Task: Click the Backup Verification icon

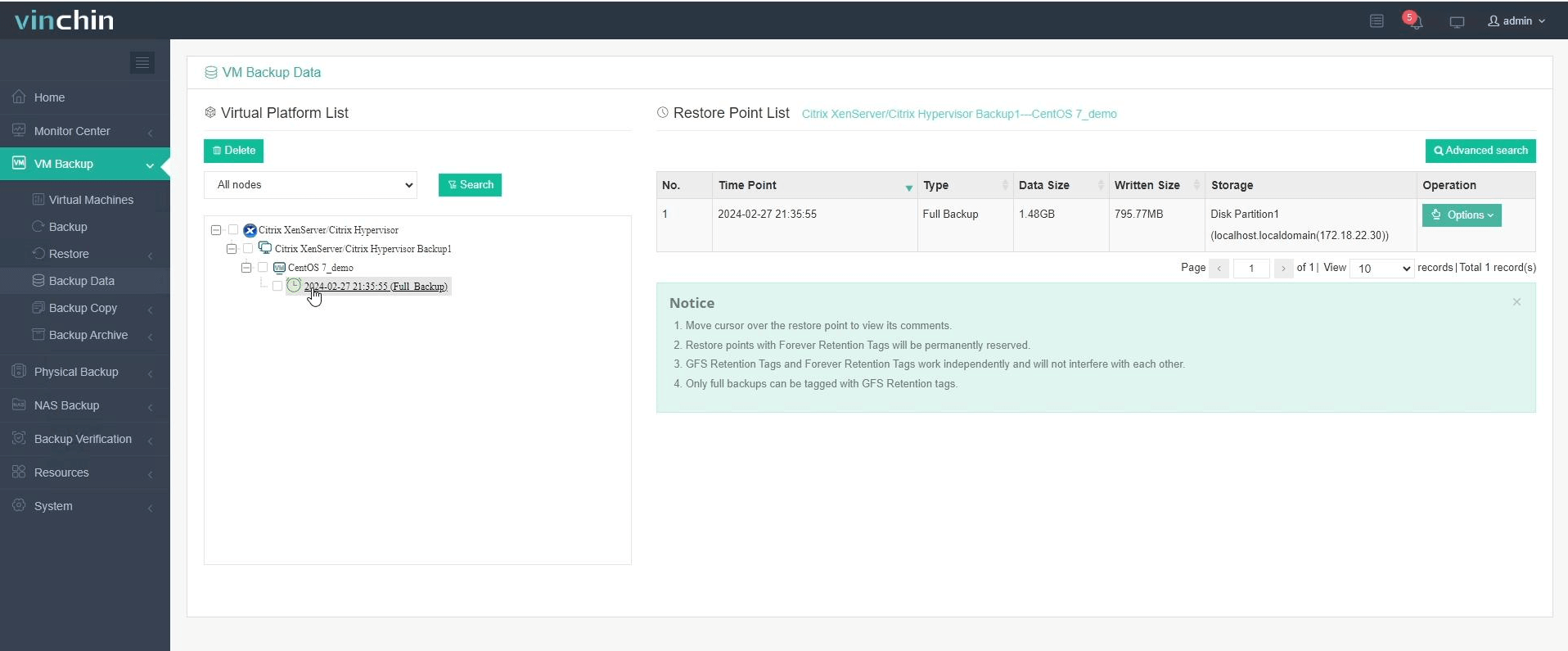Action: point(19,438)
